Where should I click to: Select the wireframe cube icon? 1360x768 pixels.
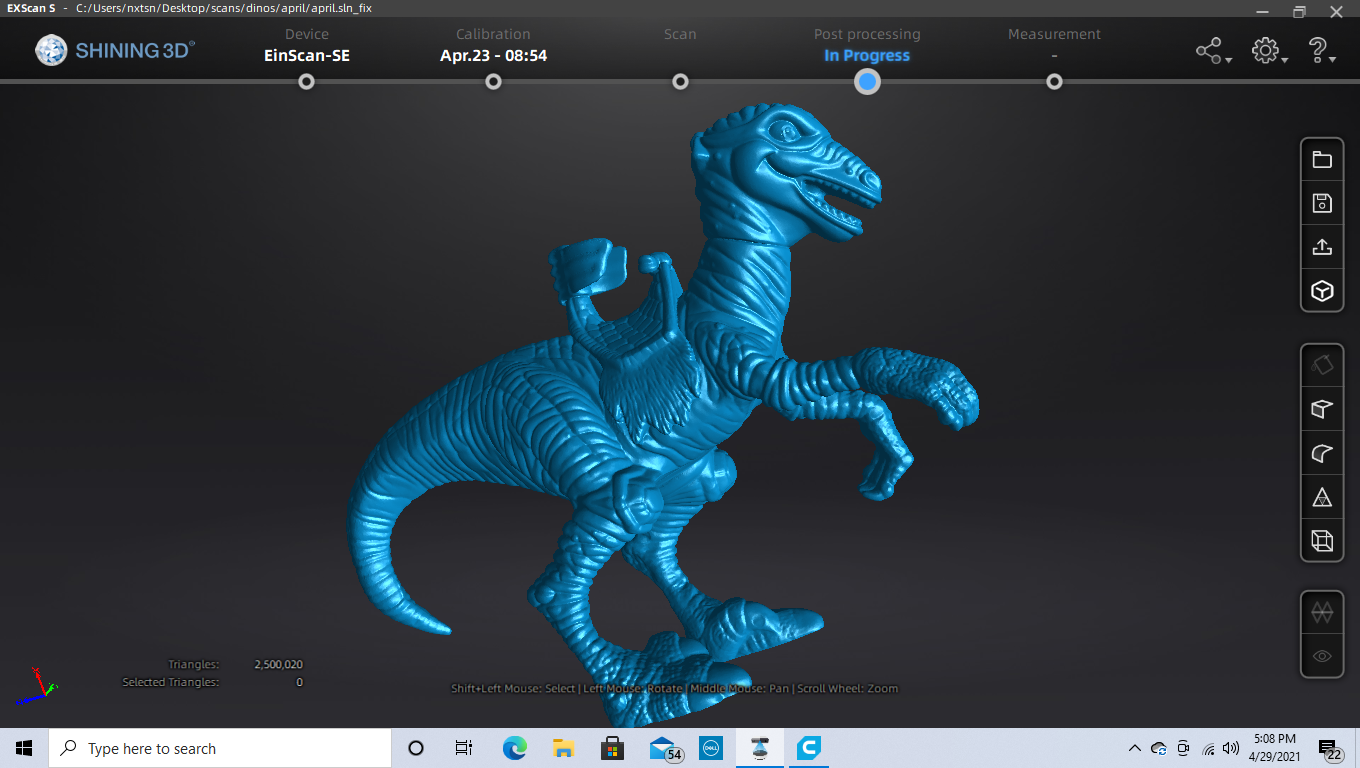[1322, 541]
